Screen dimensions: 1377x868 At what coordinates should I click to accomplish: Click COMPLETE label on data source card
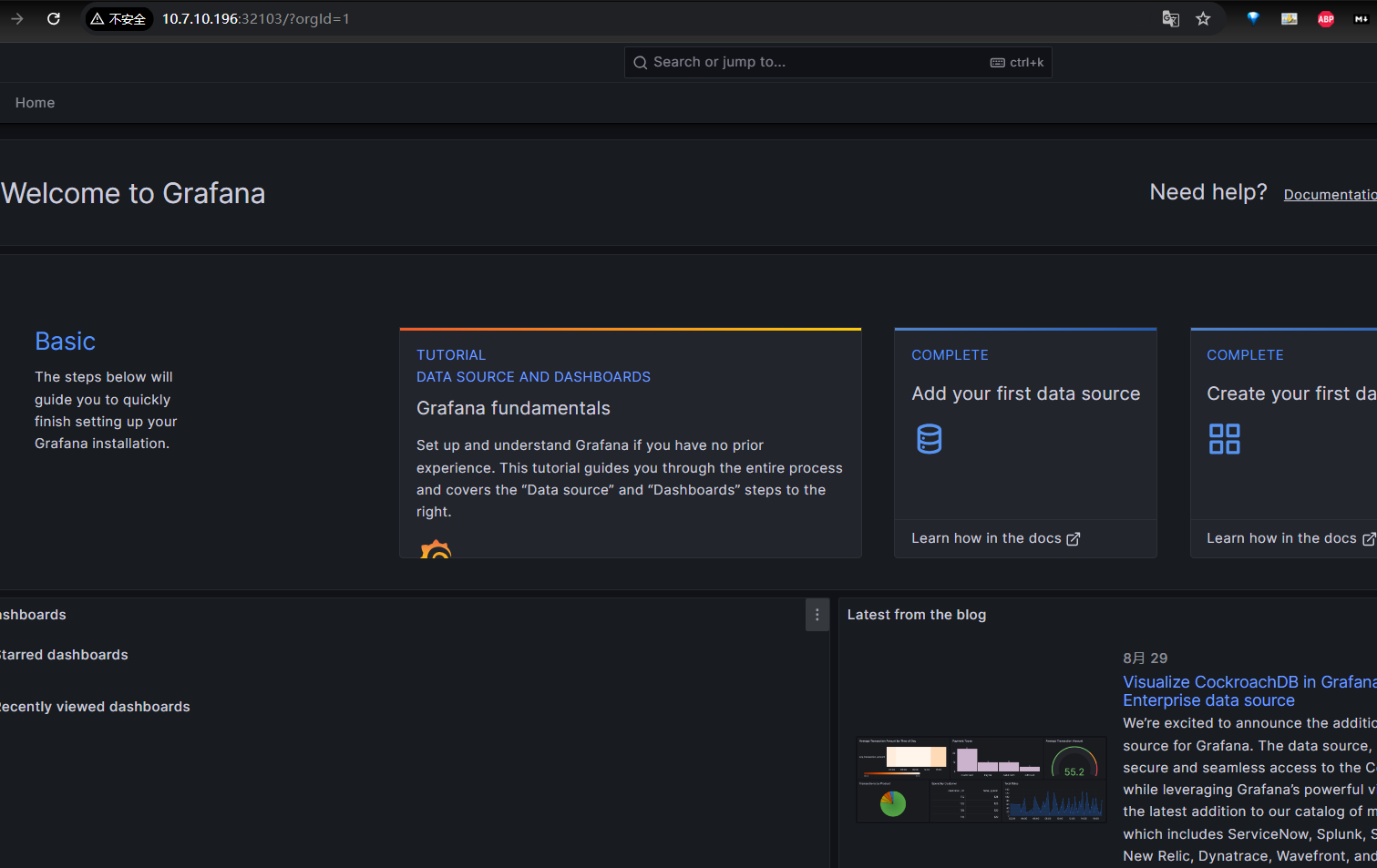(950, 355)
